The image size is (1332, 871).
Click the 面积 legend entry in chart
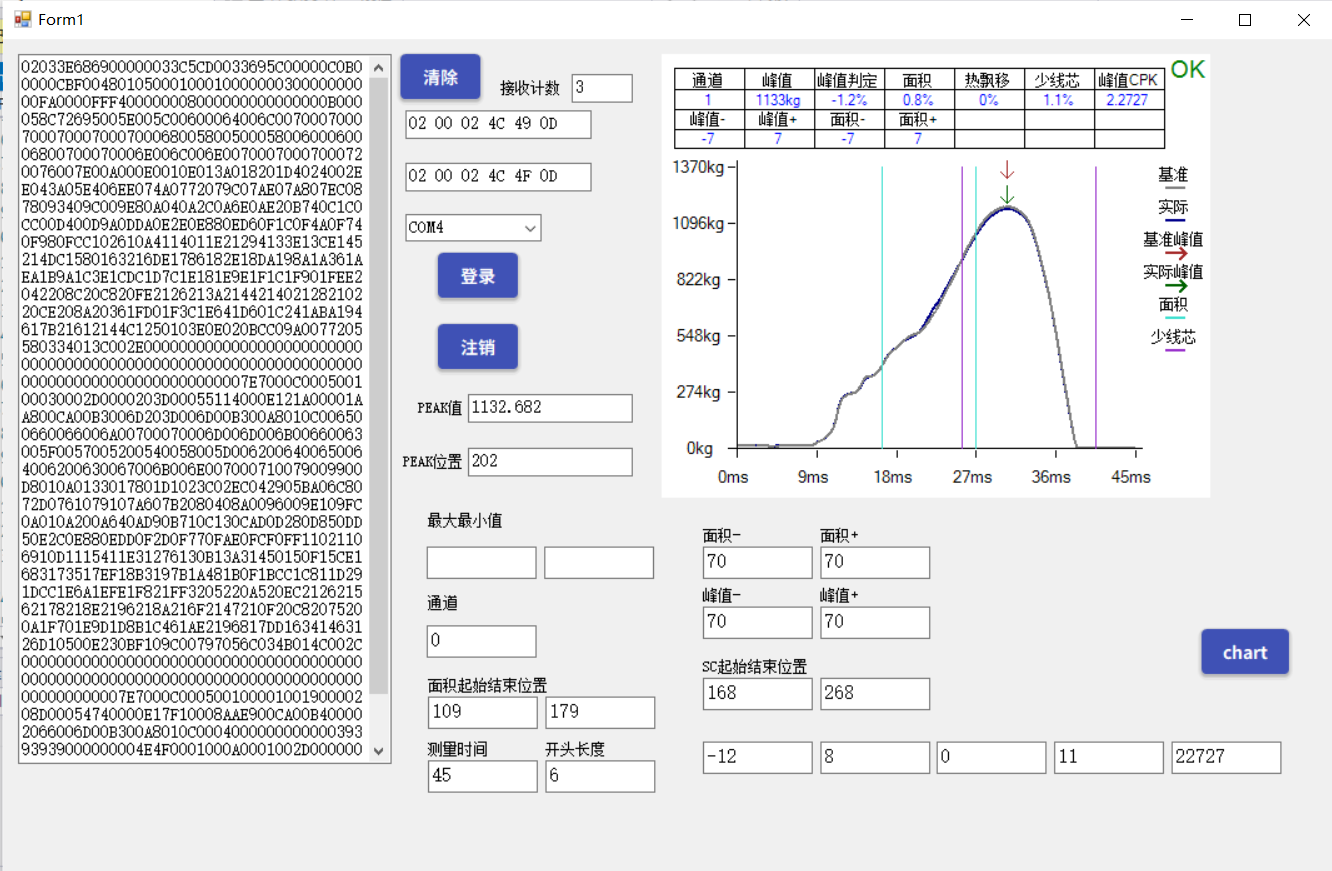tap(1173, 307)
